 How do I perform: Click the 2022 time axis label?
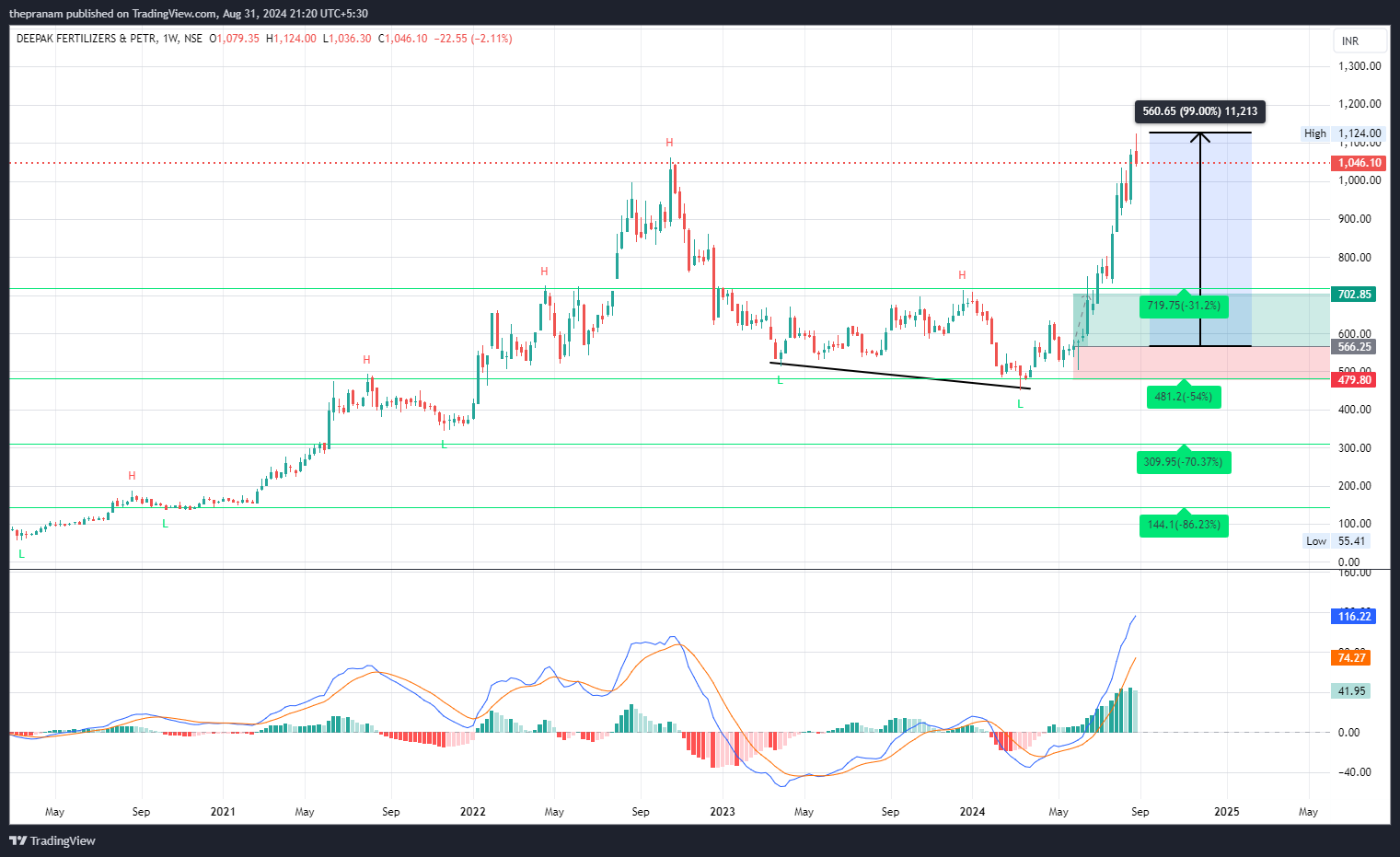tap(473, 812)
